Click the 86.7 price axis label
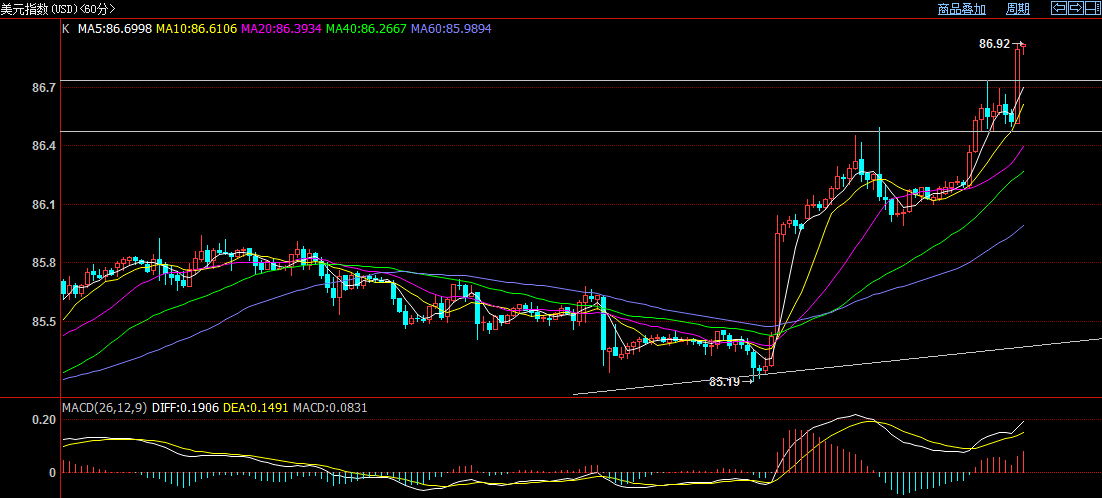 (44, 88)
